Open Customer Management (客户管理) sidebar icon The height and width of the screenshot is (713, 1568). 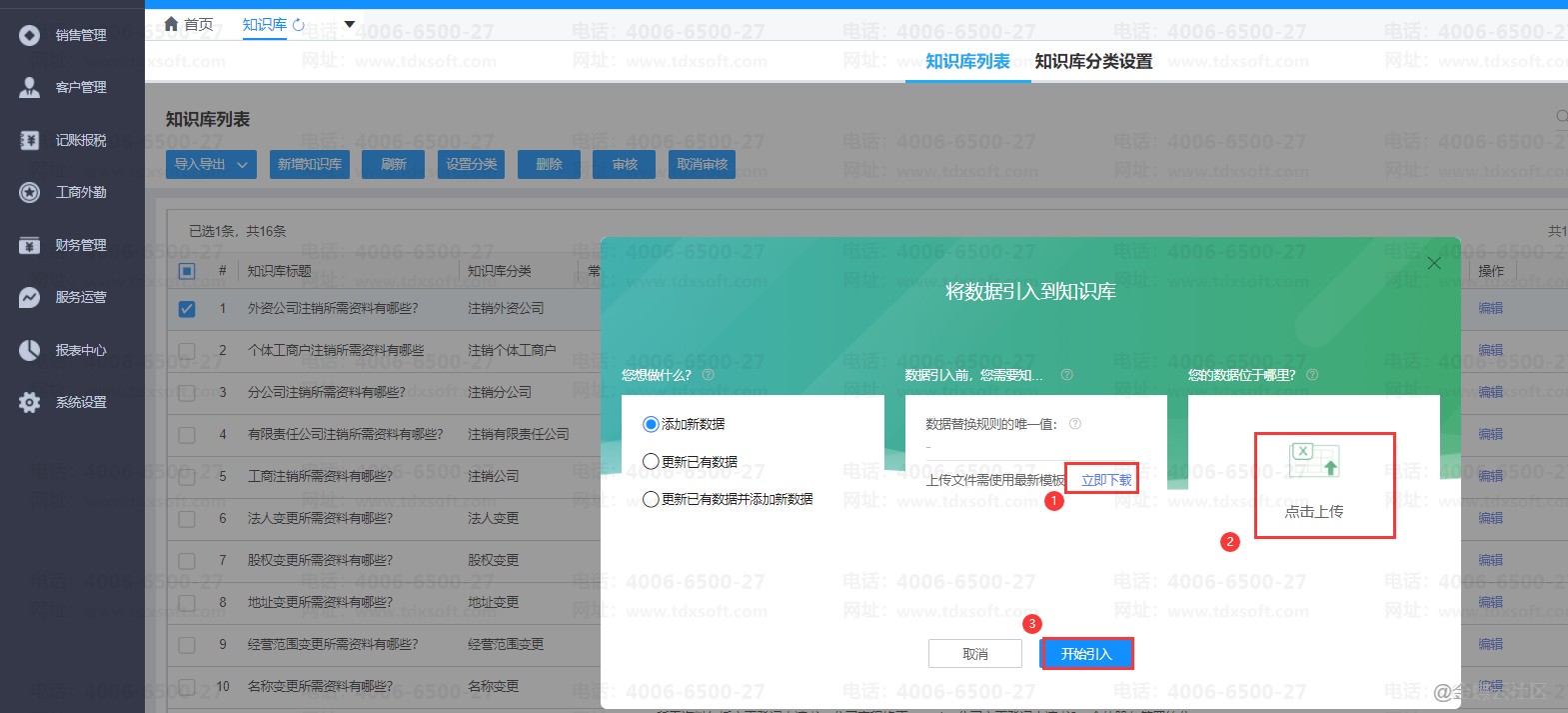(x=30, y=88)
